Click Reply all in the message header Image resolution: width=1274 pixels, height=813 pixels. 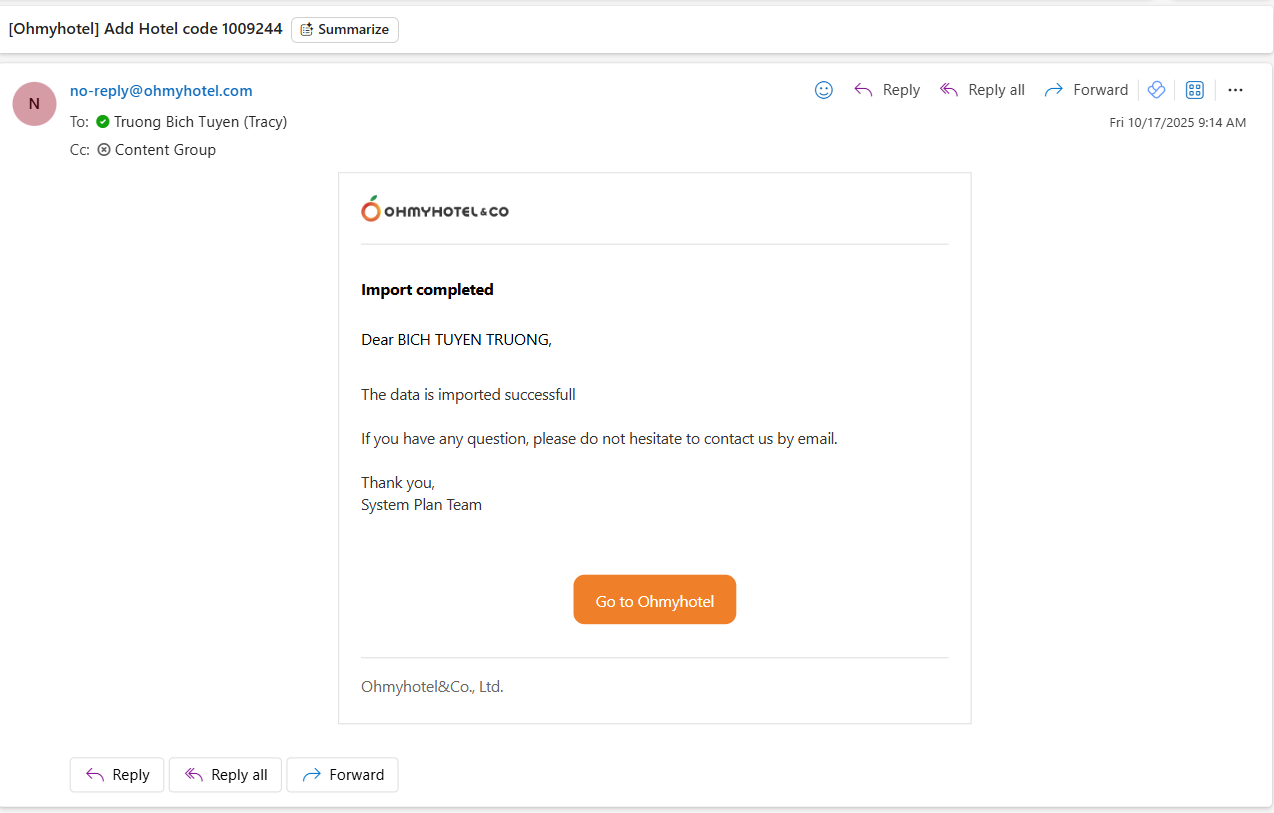coord(982,90)
